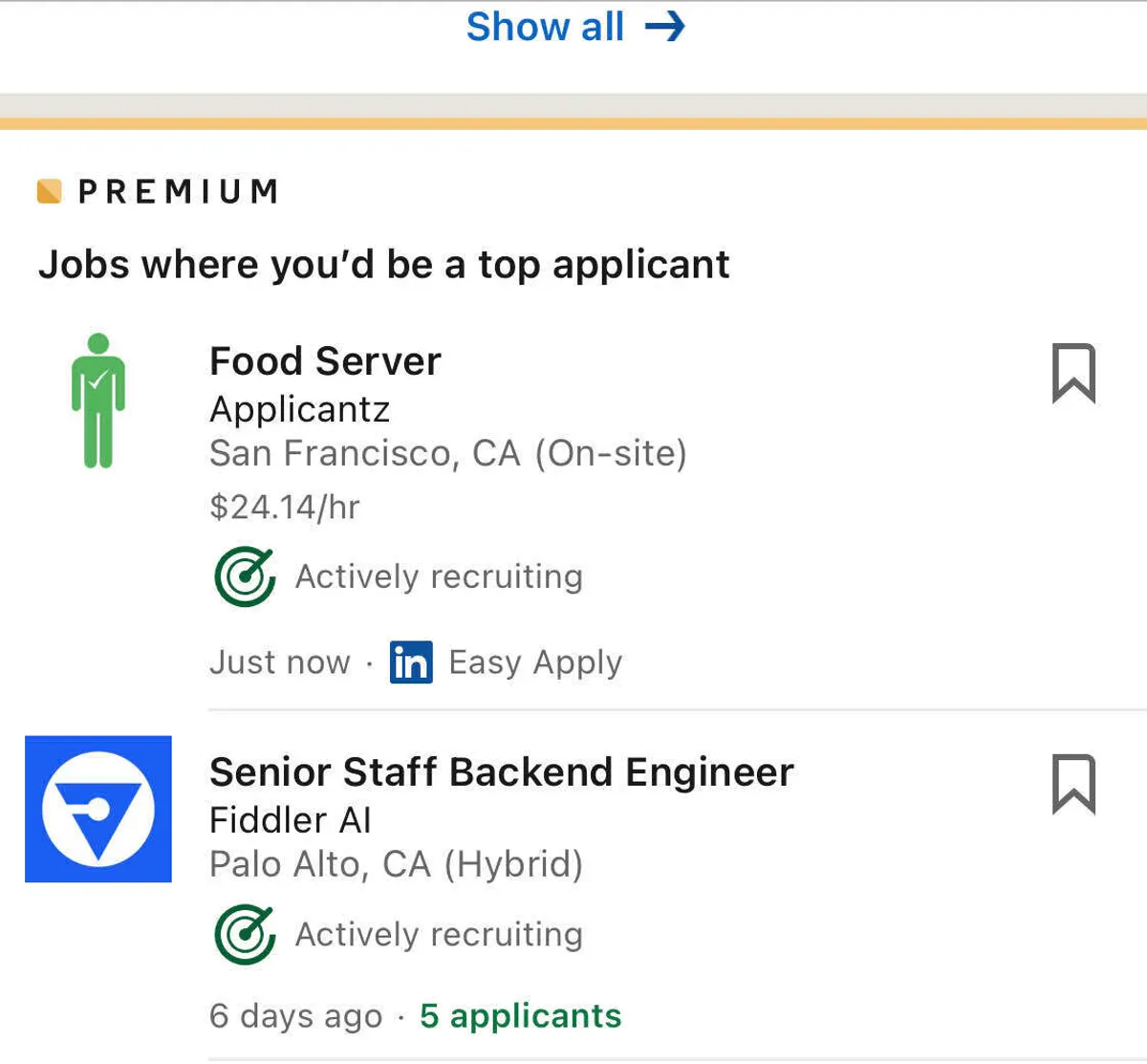Open the Food Server job title
This screenshot has width=1147, height=1064.
(x=325, y=361)
